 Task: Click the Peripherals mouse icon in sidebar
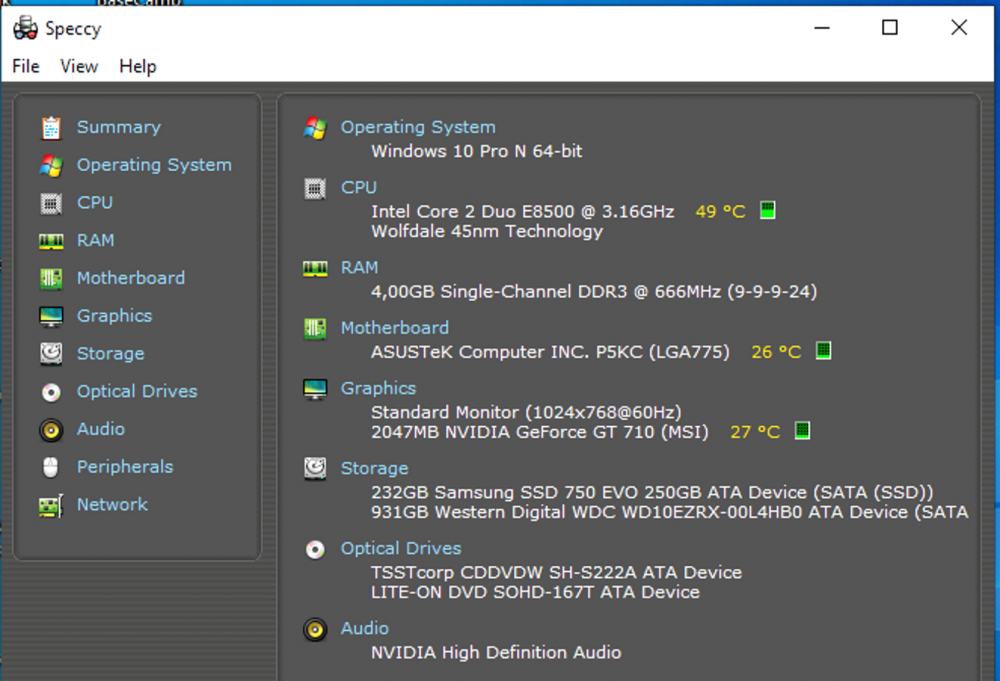(x=51, y=467)
